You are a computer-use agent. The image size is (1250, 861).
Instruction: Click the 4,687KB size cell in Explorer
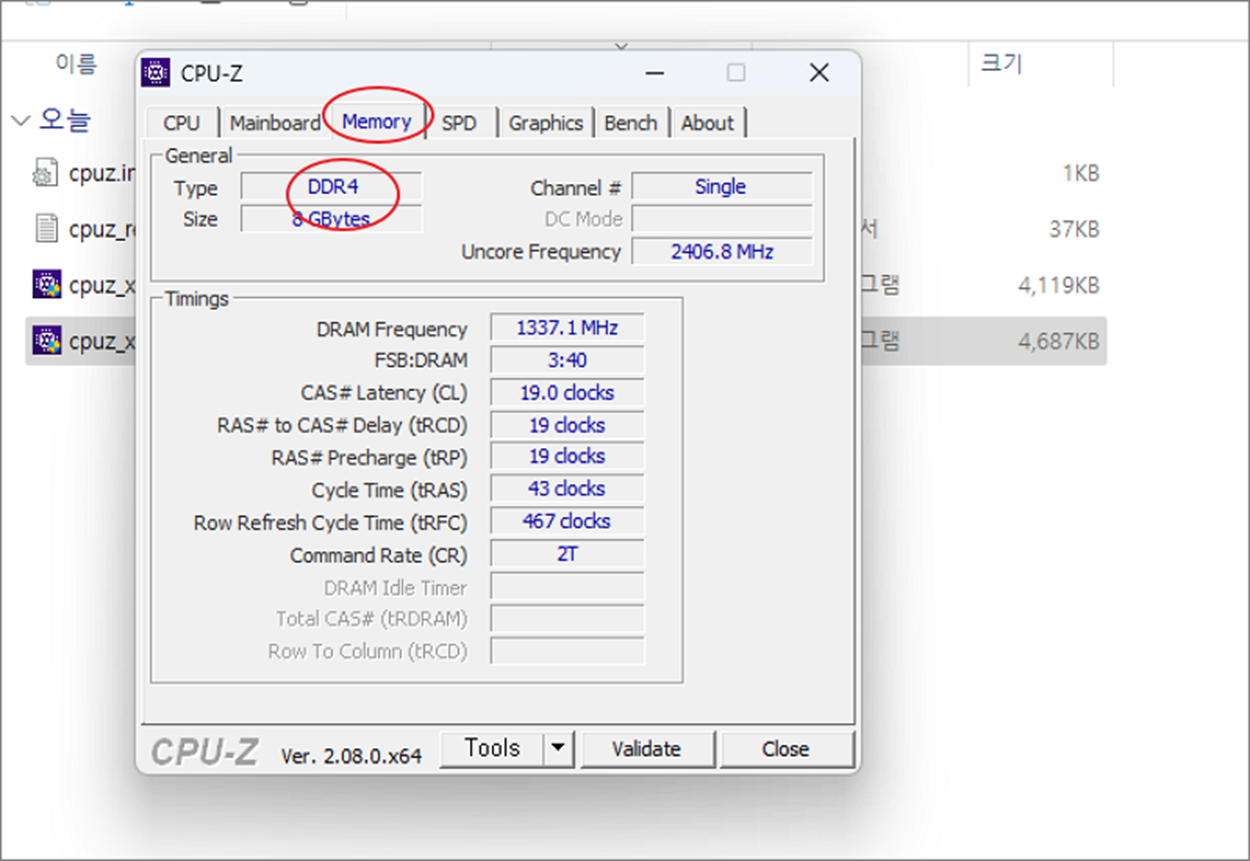[1059, 341]
